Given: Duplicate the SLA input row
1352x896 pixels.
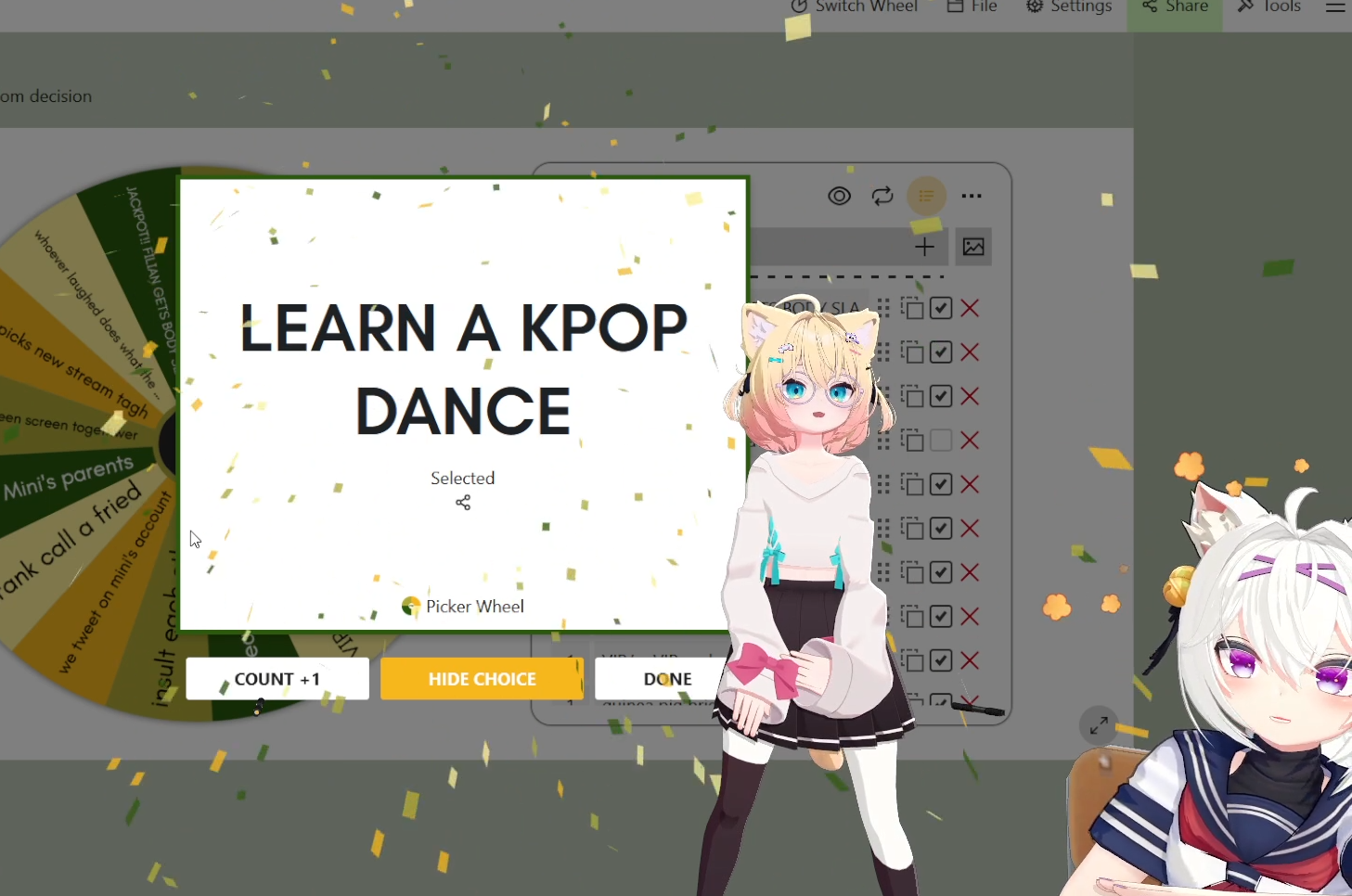Looking at the screenshot, I should (x=913, y=308).
